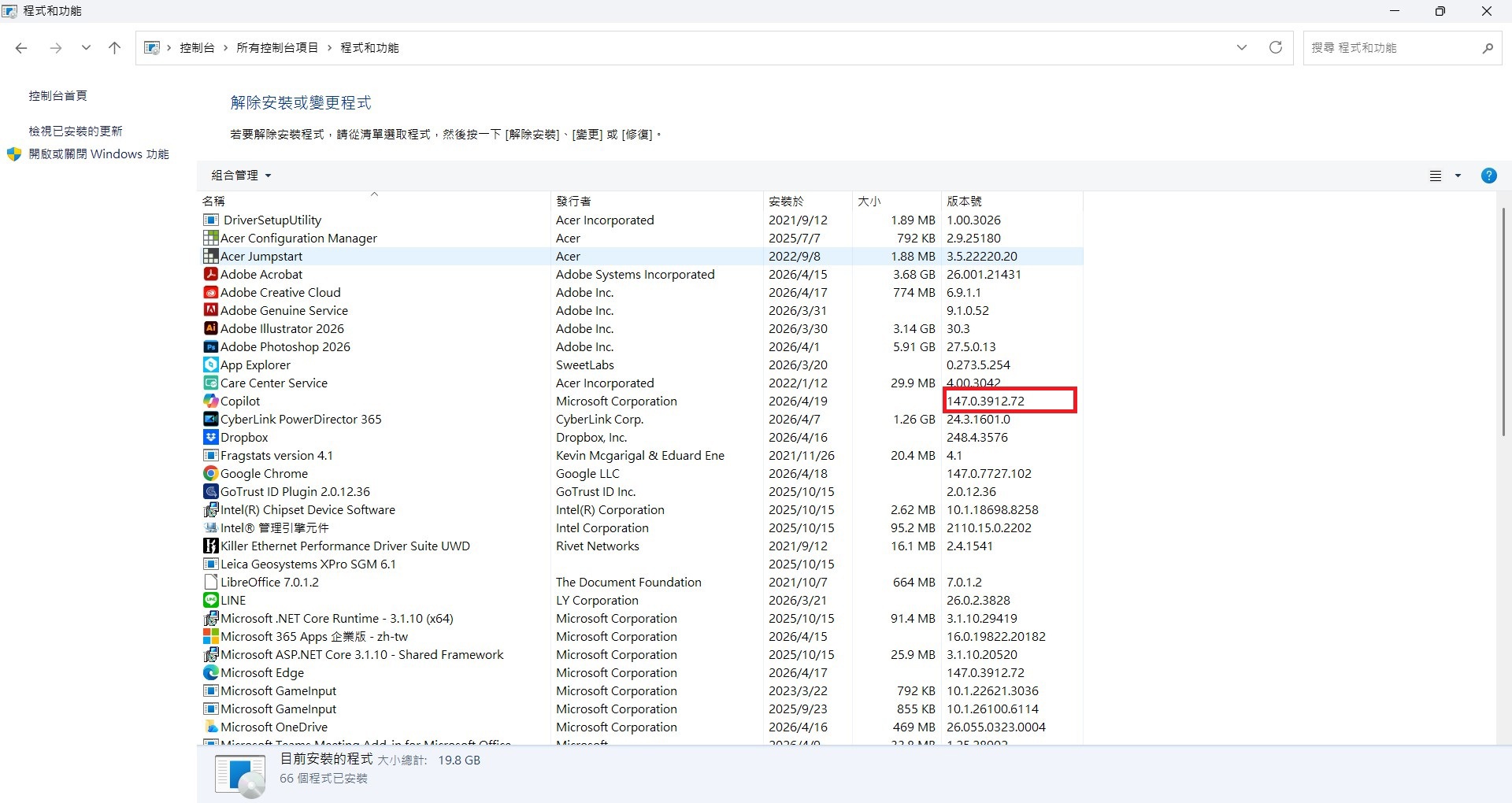Open the view options dropdown arrow
The height and width of the screenshot is (803, 1512).
[x=1458, y=176]
